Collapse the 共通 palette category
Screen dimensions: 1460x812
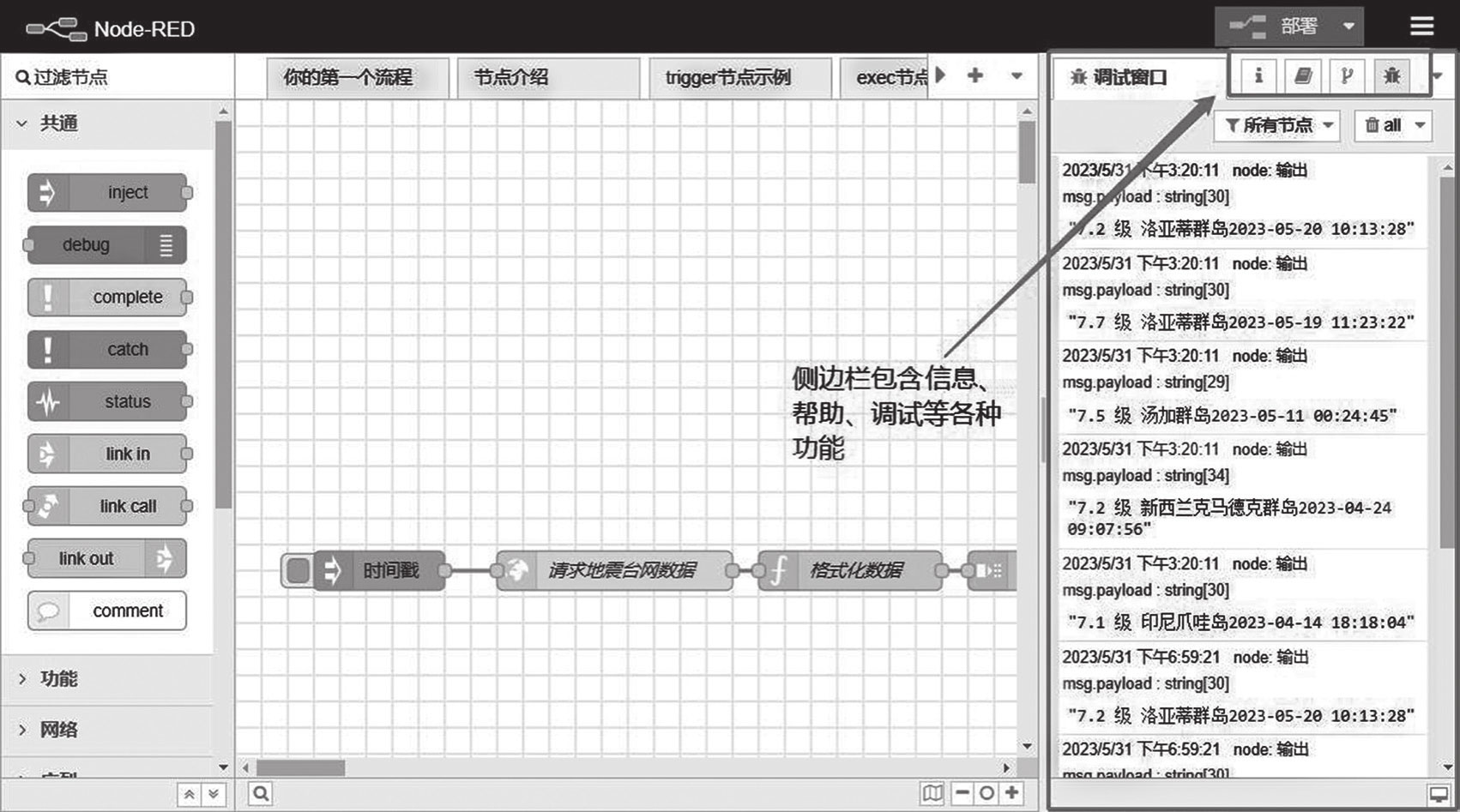(107, 123)
